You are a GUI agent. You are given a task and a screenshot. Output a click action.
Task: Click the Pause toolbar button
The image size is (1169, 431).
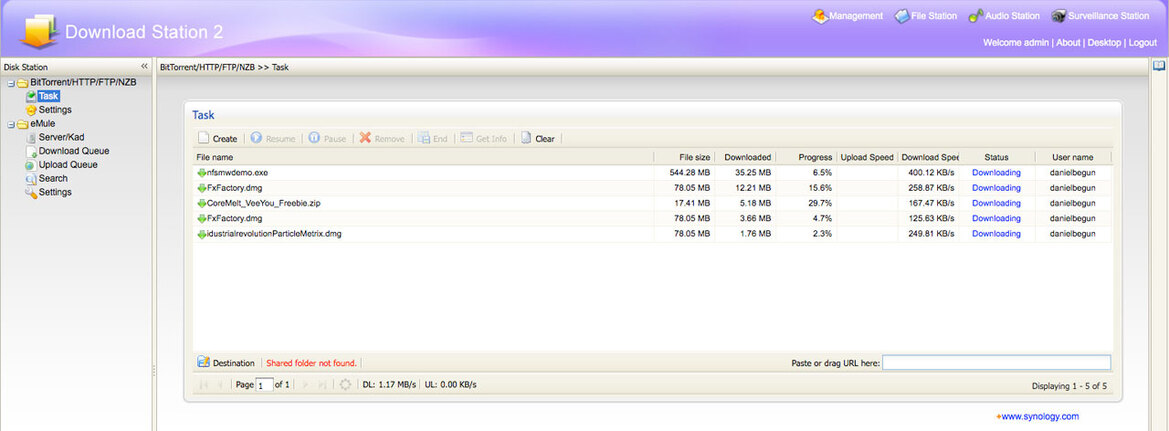point(327,139)
